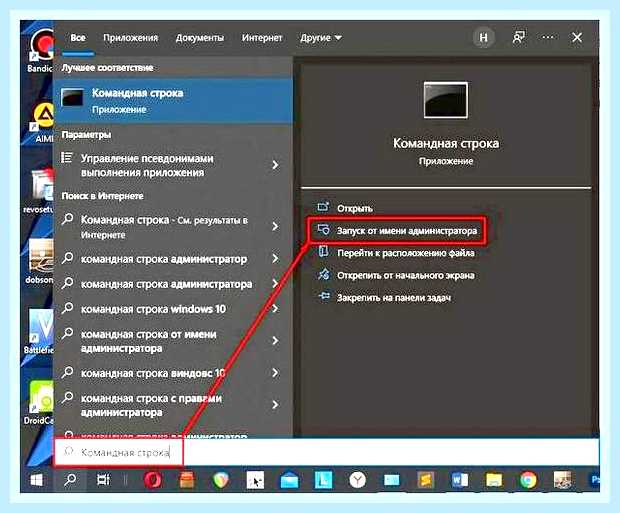Close the search panel with X

pos(577,38)
